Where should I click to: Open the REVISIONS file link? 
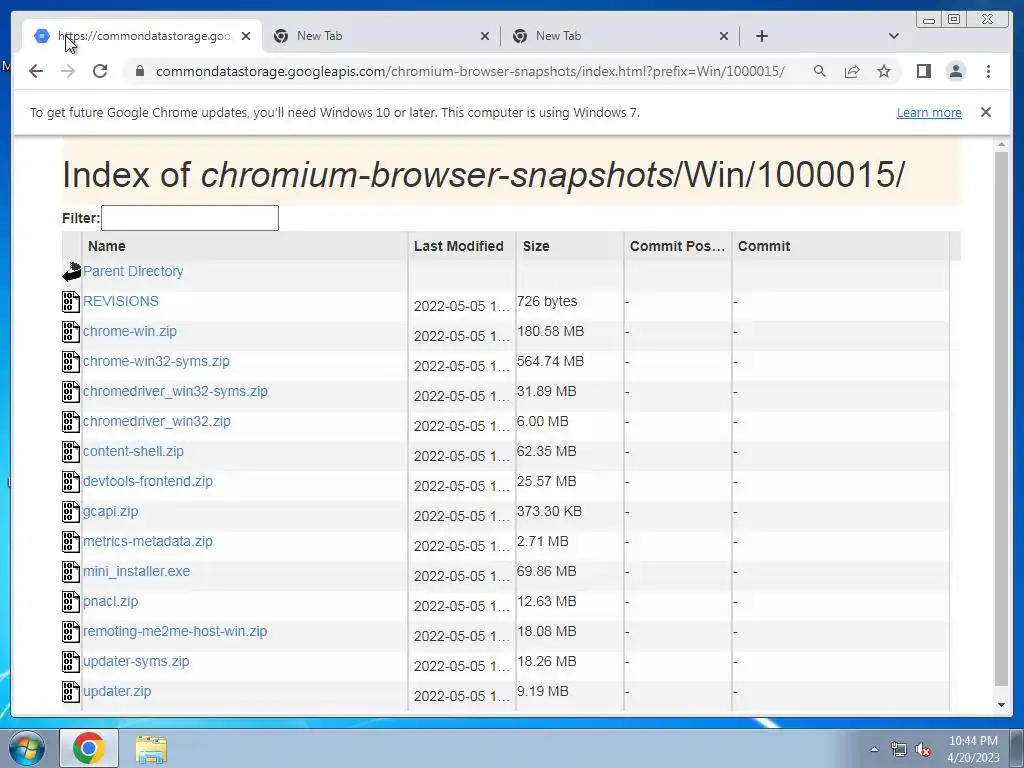[x=121, y=301]
